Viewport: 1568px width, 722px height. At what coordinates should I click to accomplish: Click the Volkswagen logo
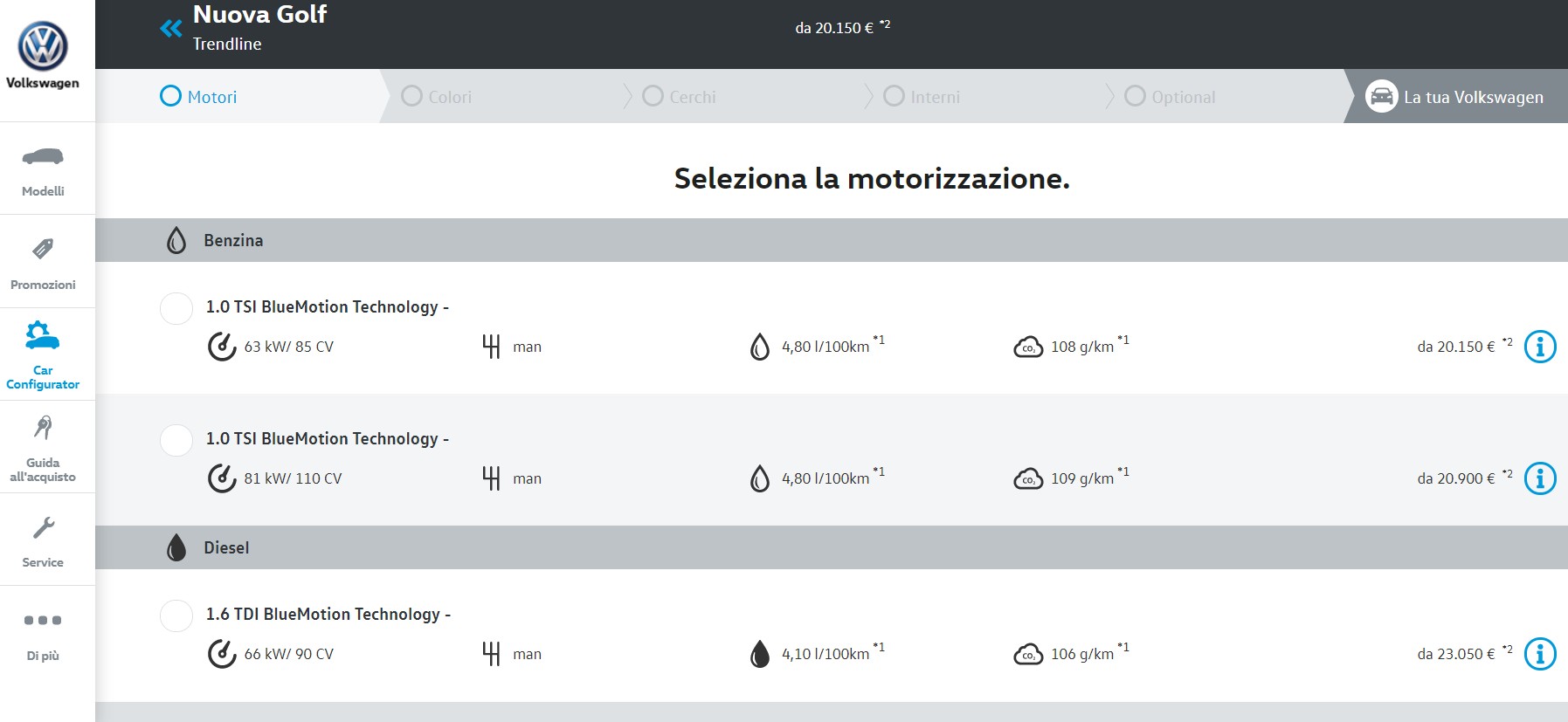43,47
